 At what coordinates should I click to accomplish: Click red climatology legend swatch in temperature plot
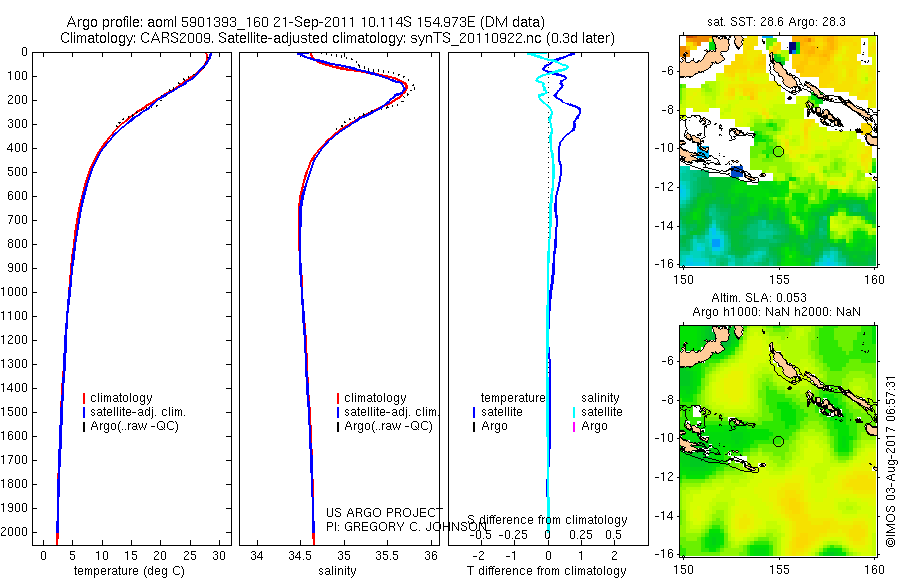click(x=84, y=398)
